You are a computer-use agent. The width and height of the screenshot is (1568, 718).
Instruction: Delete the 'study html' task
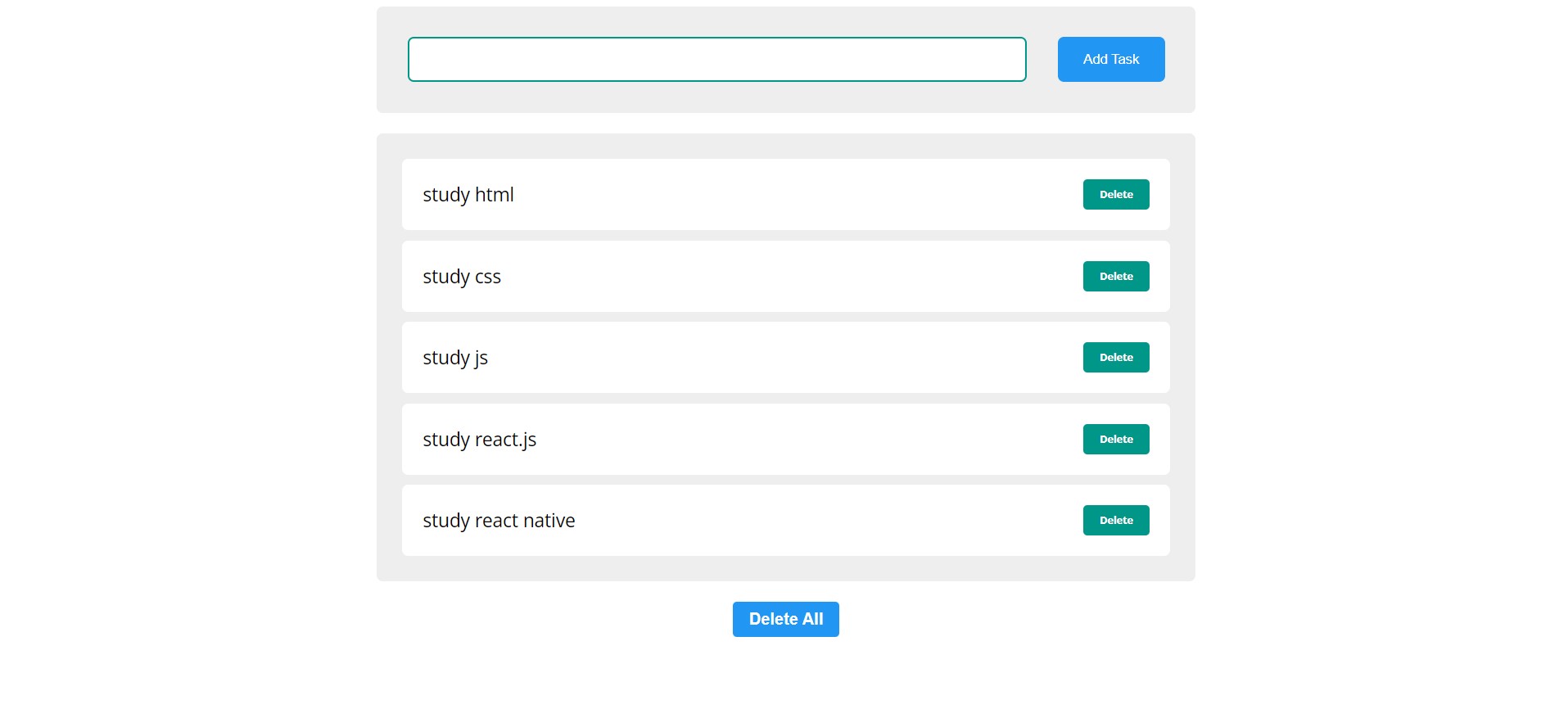(x=1115, y=195)
